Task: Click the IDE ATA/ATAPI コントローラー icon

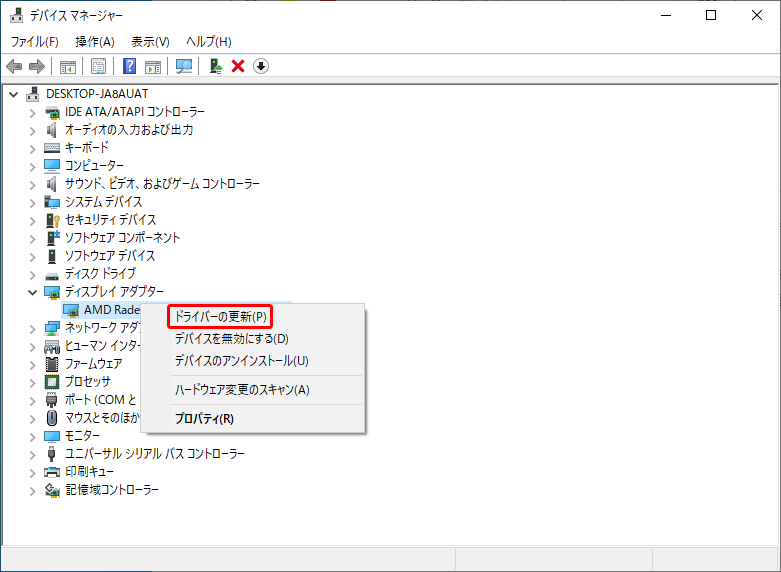Action: (x=52, y=112)
